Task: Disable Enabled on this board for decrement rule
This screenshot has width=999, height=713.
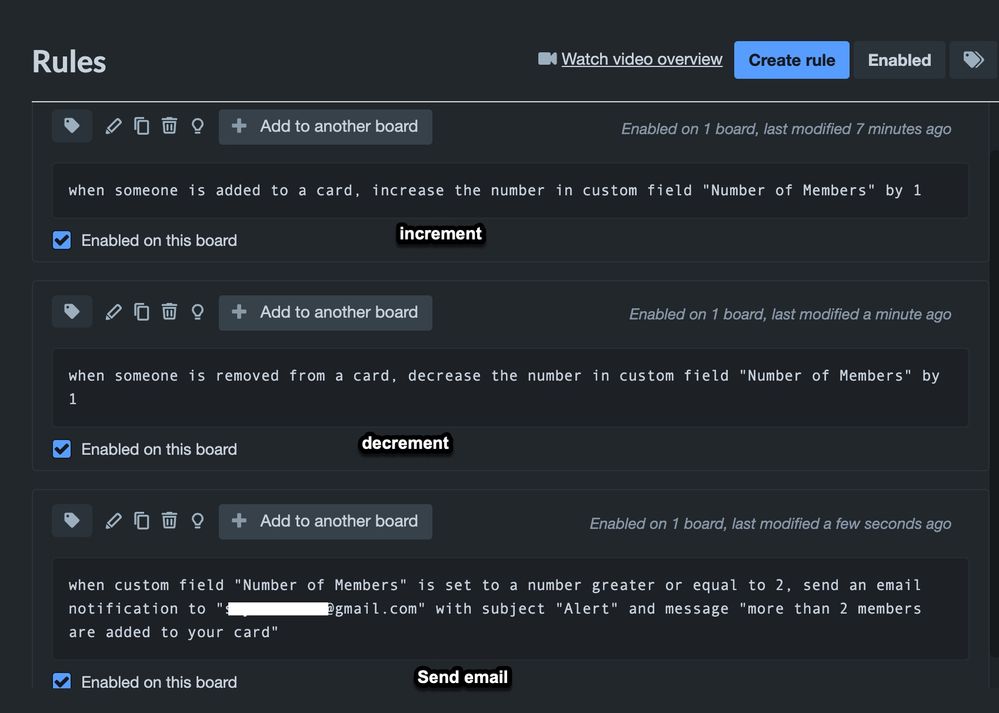Action: click(x=61, y=449)
